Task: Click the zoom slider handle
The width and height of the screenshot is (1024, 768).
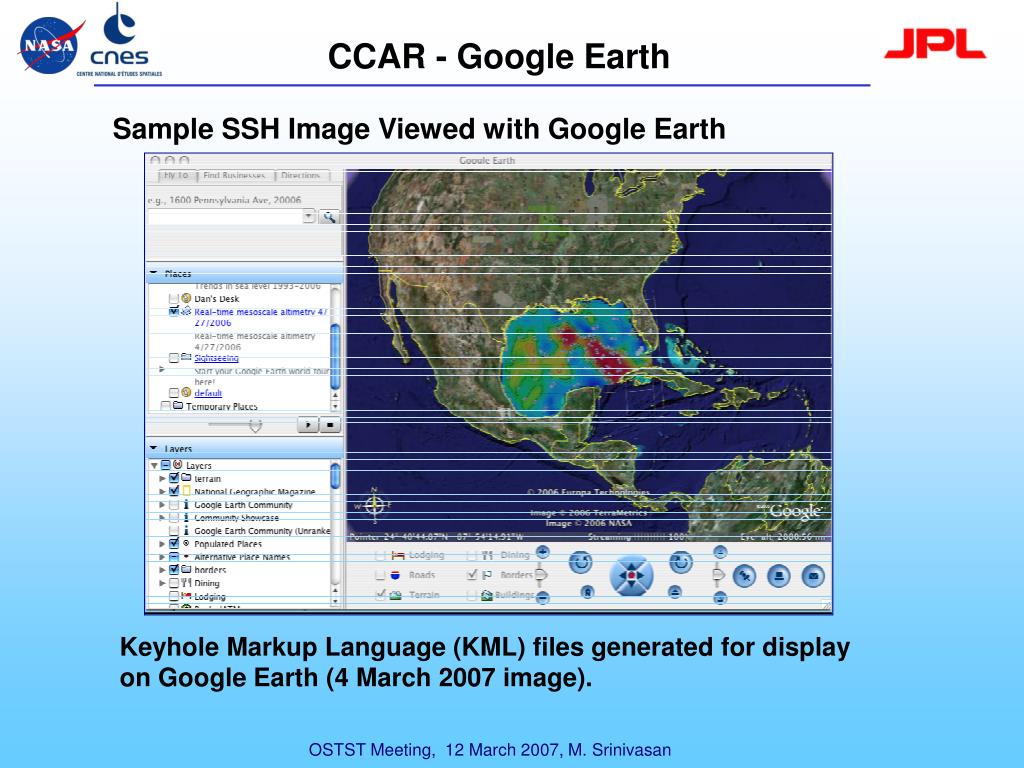Action: point(541,575)
